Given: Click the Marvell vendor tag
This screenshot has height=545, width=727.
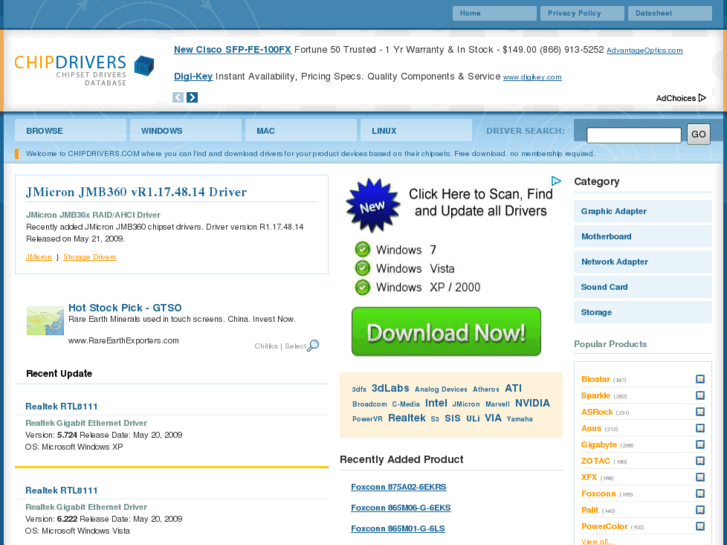Looking at the screenshot, I should coord(497,404).
